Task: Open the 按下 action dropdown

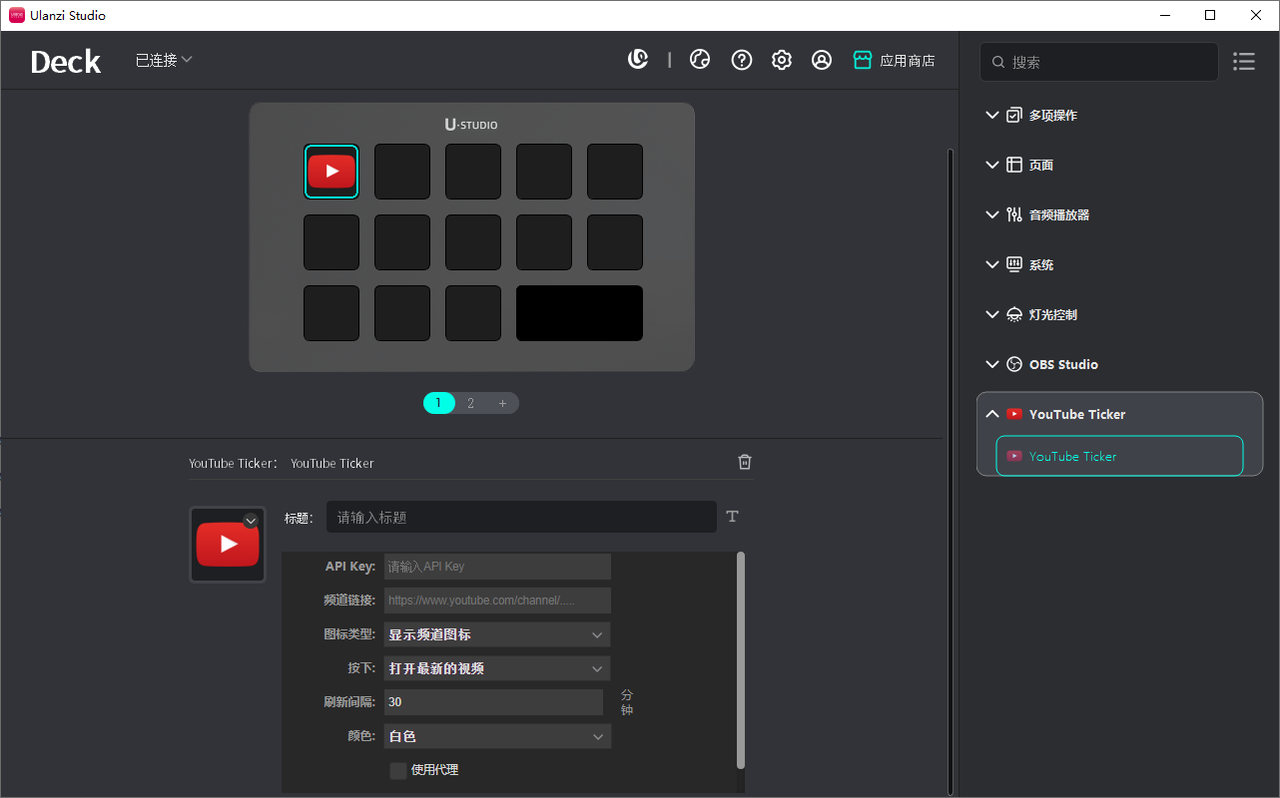Action: pos(497,669)
